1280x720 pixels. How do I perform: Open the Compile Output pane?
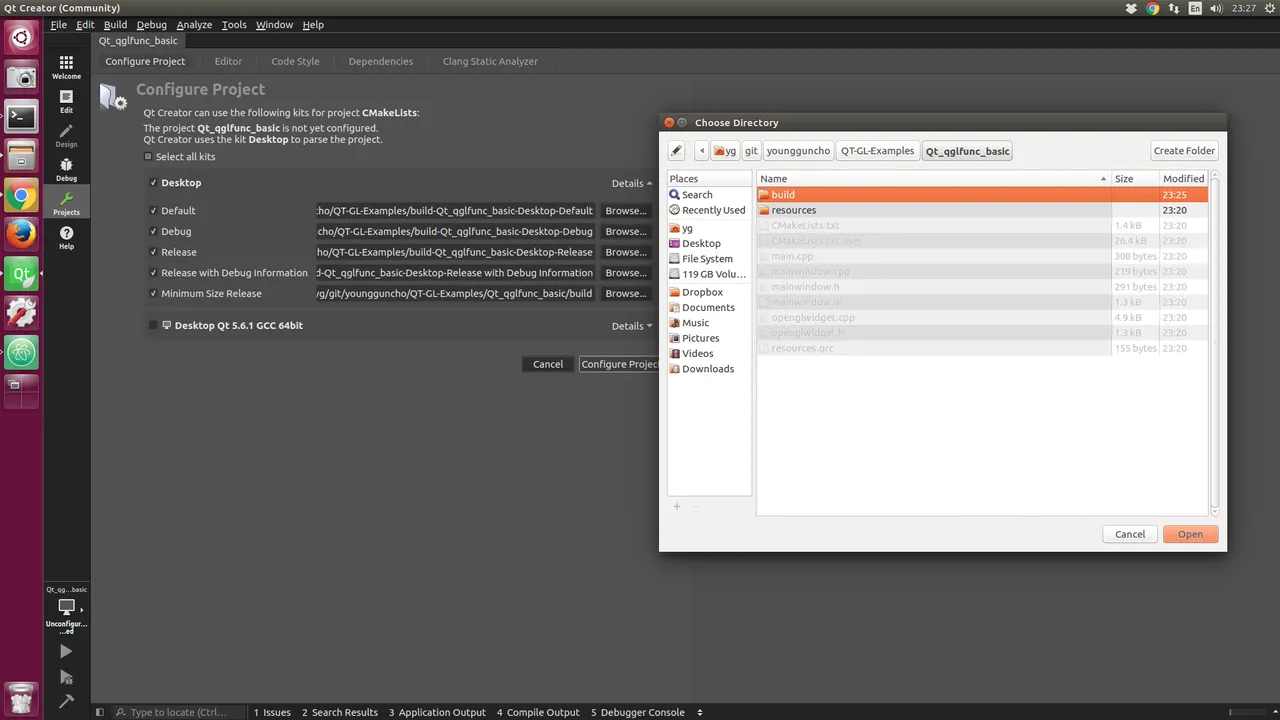click(x=538, y=712)
